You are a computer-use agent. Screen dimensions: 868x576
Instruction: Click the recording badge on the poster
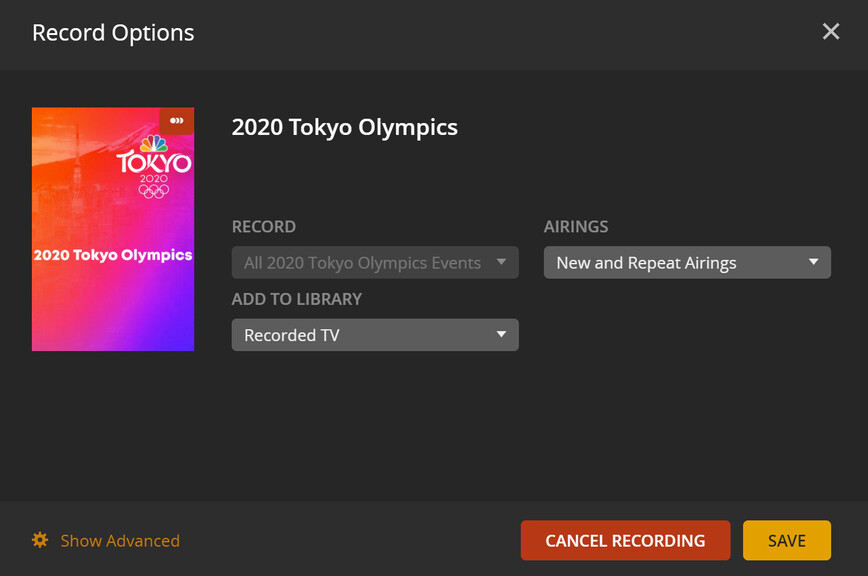pos(177,121)
